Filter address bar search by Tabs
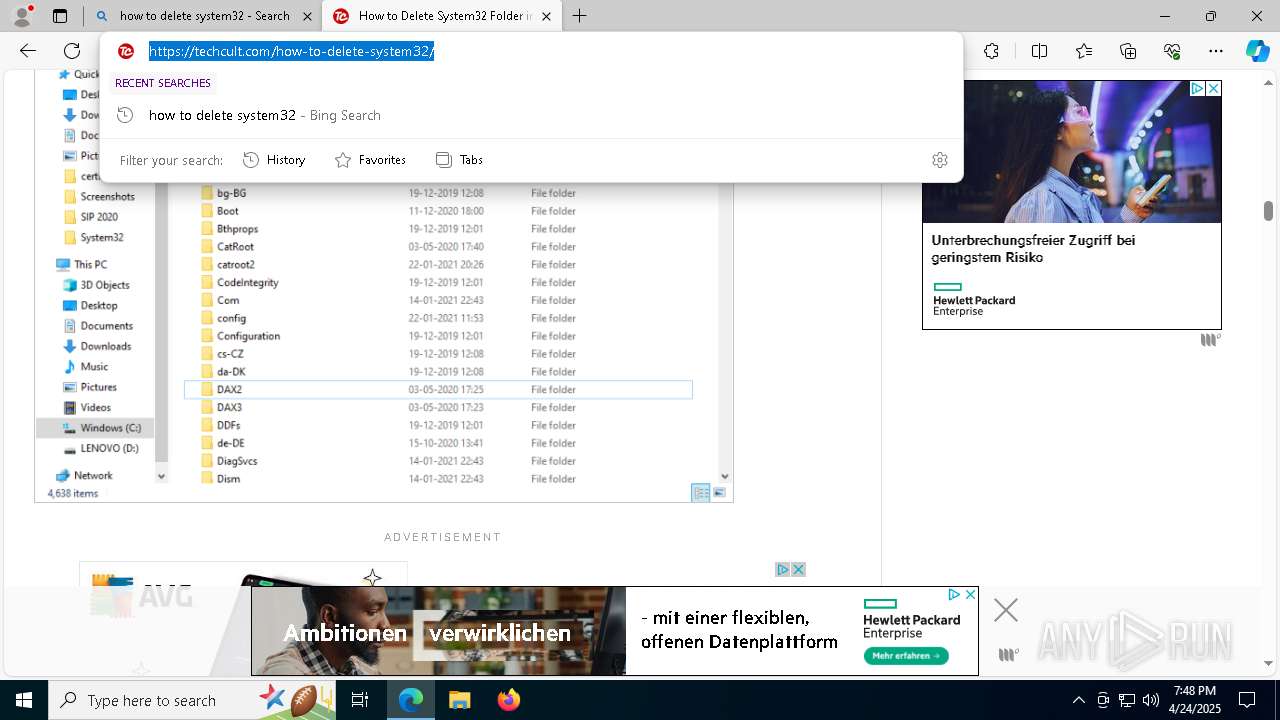This screenshot has width=1280, height=720. click(459, 160)
